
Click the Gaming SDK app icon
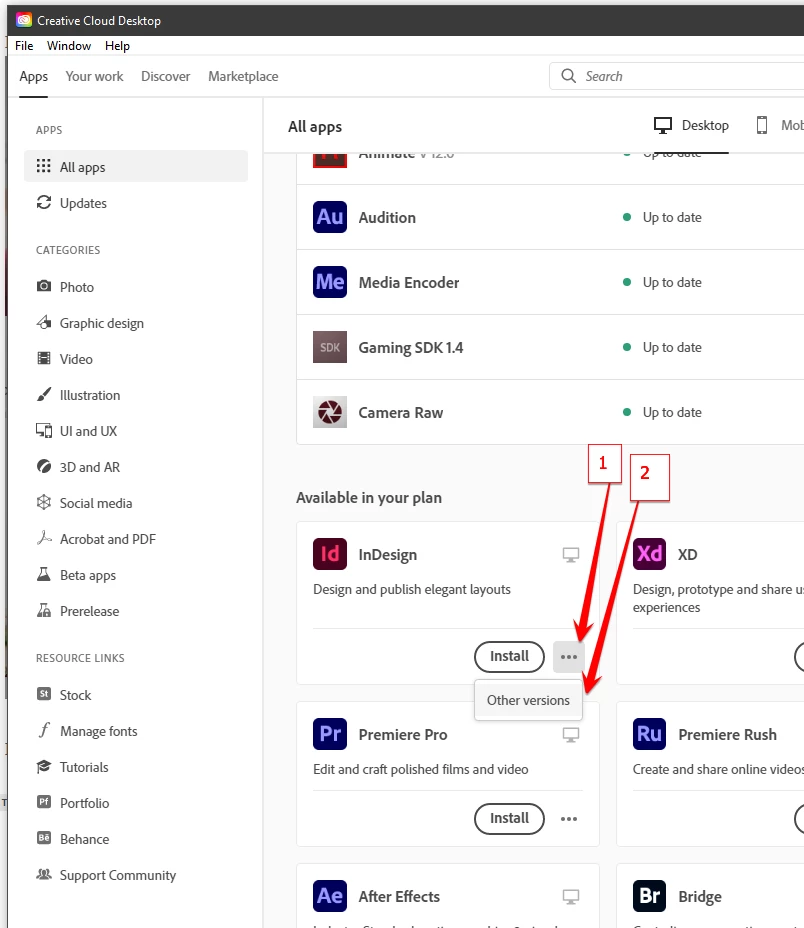click(x=330, y=347)
